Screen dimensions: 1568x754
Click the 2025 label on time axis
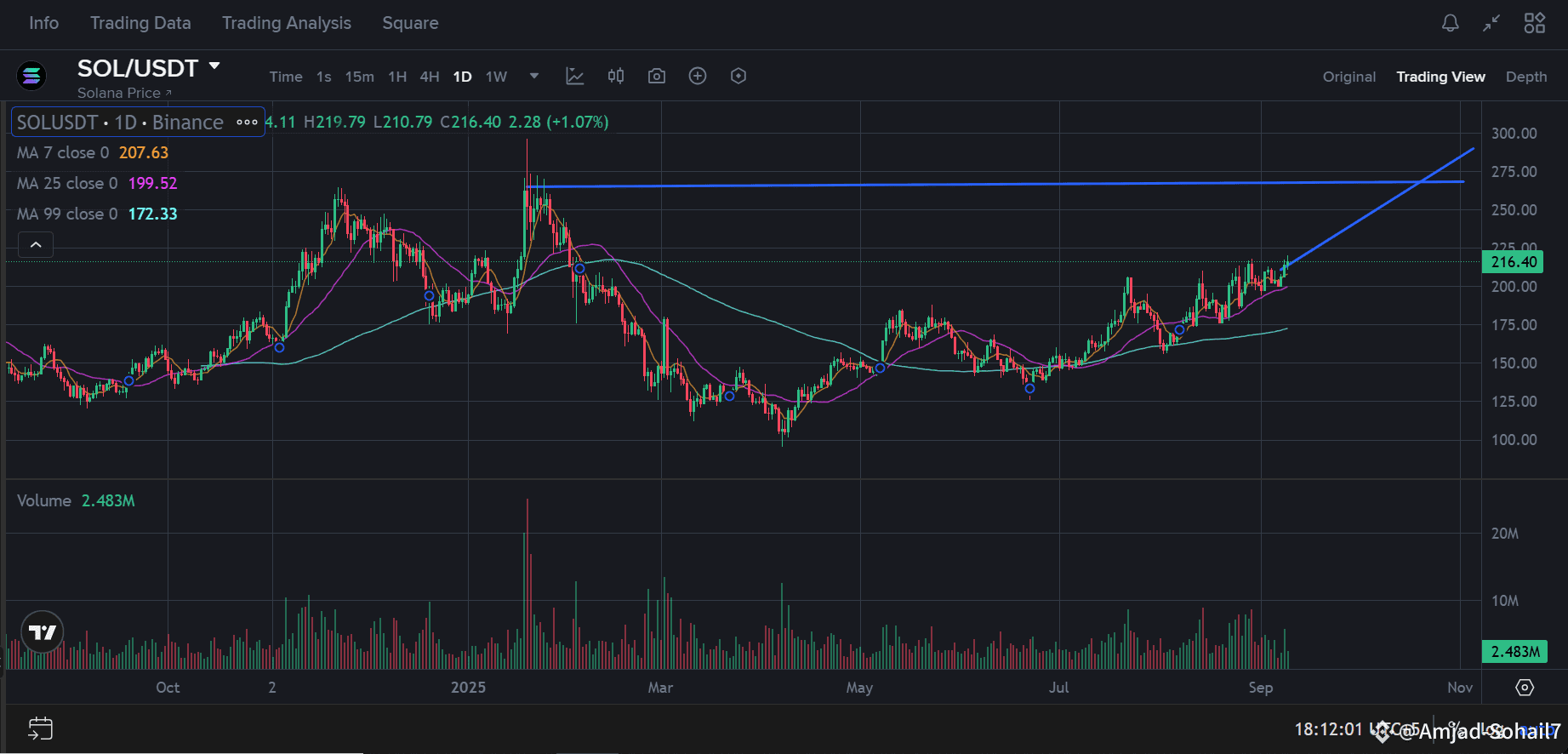pyautogui.click(x=468, y=688)
